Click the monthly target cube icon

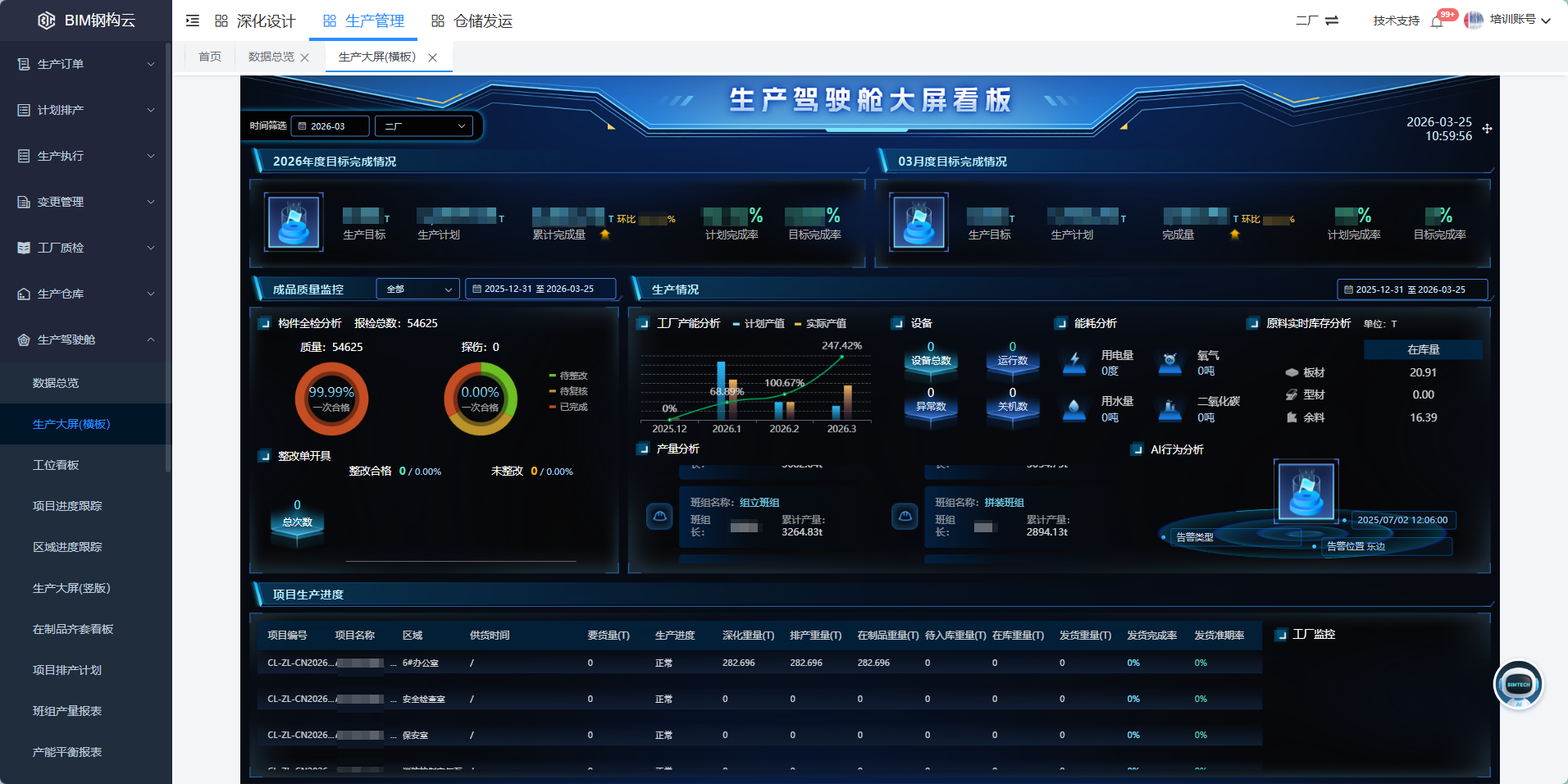[x=918, y=222]
